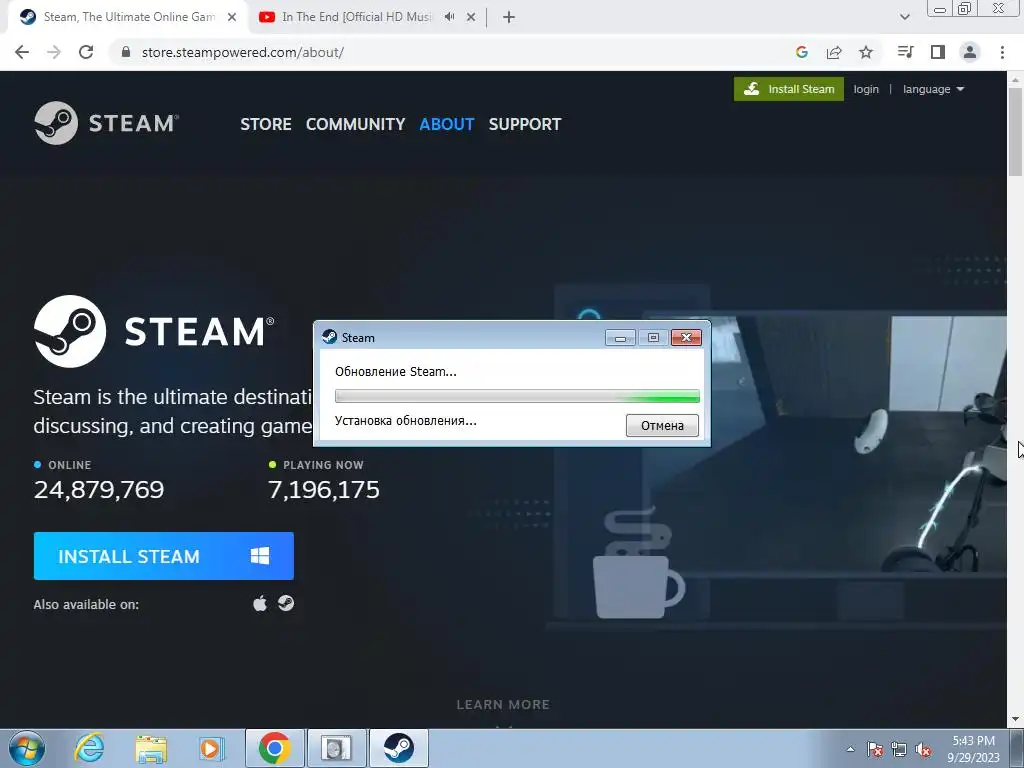The image size is (1024, 768).
Task: Bookmark page with star icon
Action: (x=866, y=52)
